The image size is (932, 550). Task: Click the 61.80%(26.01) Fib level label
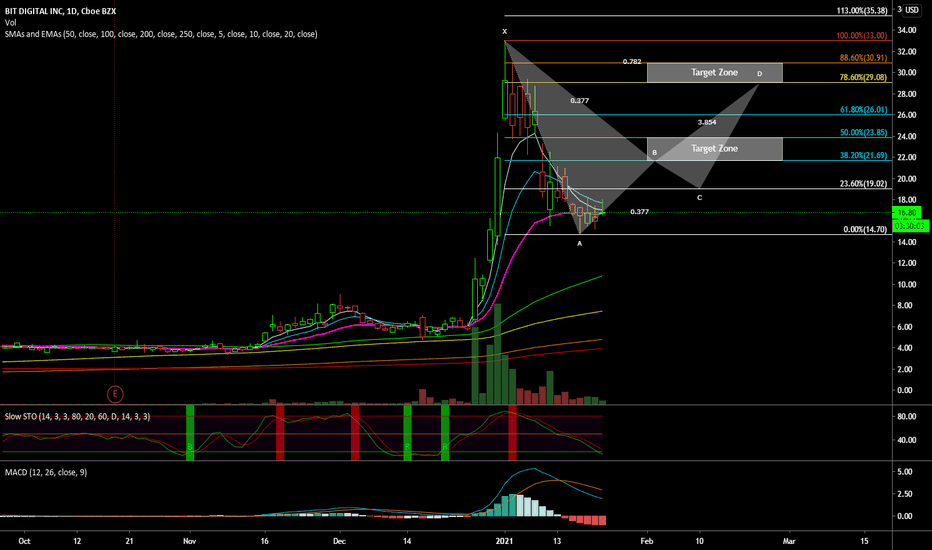tap(863, 110)
